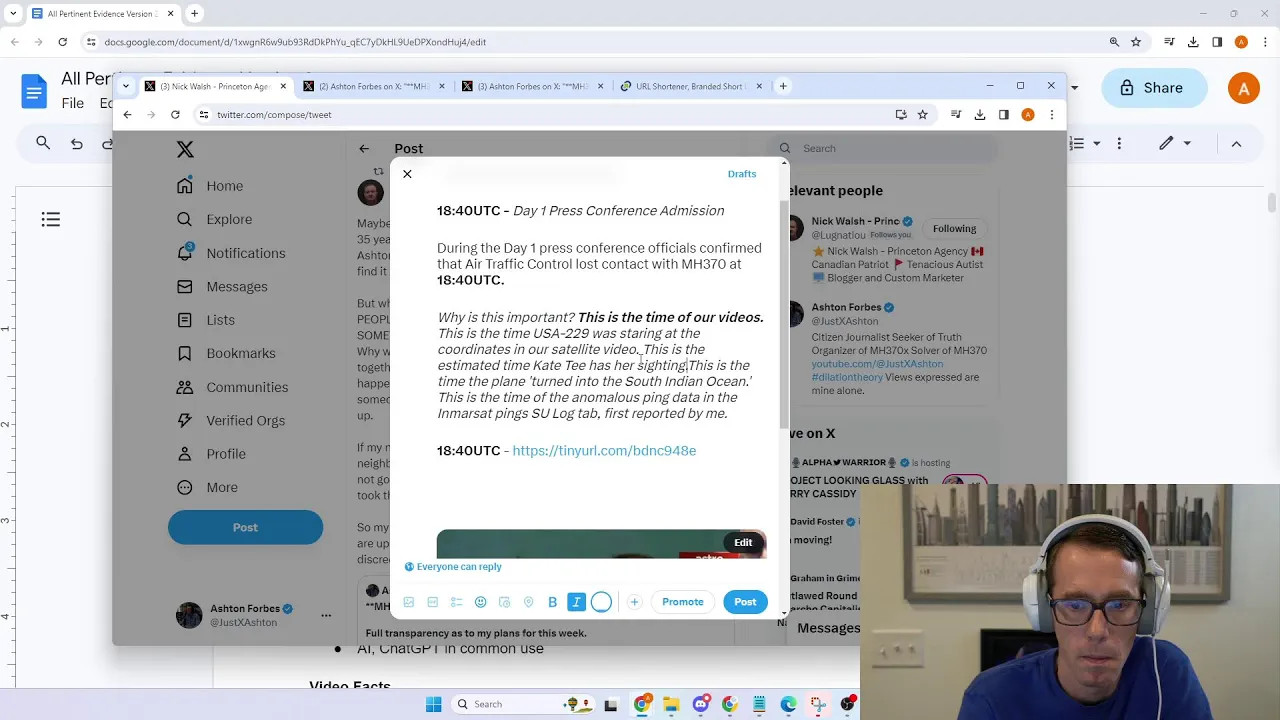The image size is (1280, 720).
Task: Bookmark the Twitter page with star
Action: click(x=922, y=115)
